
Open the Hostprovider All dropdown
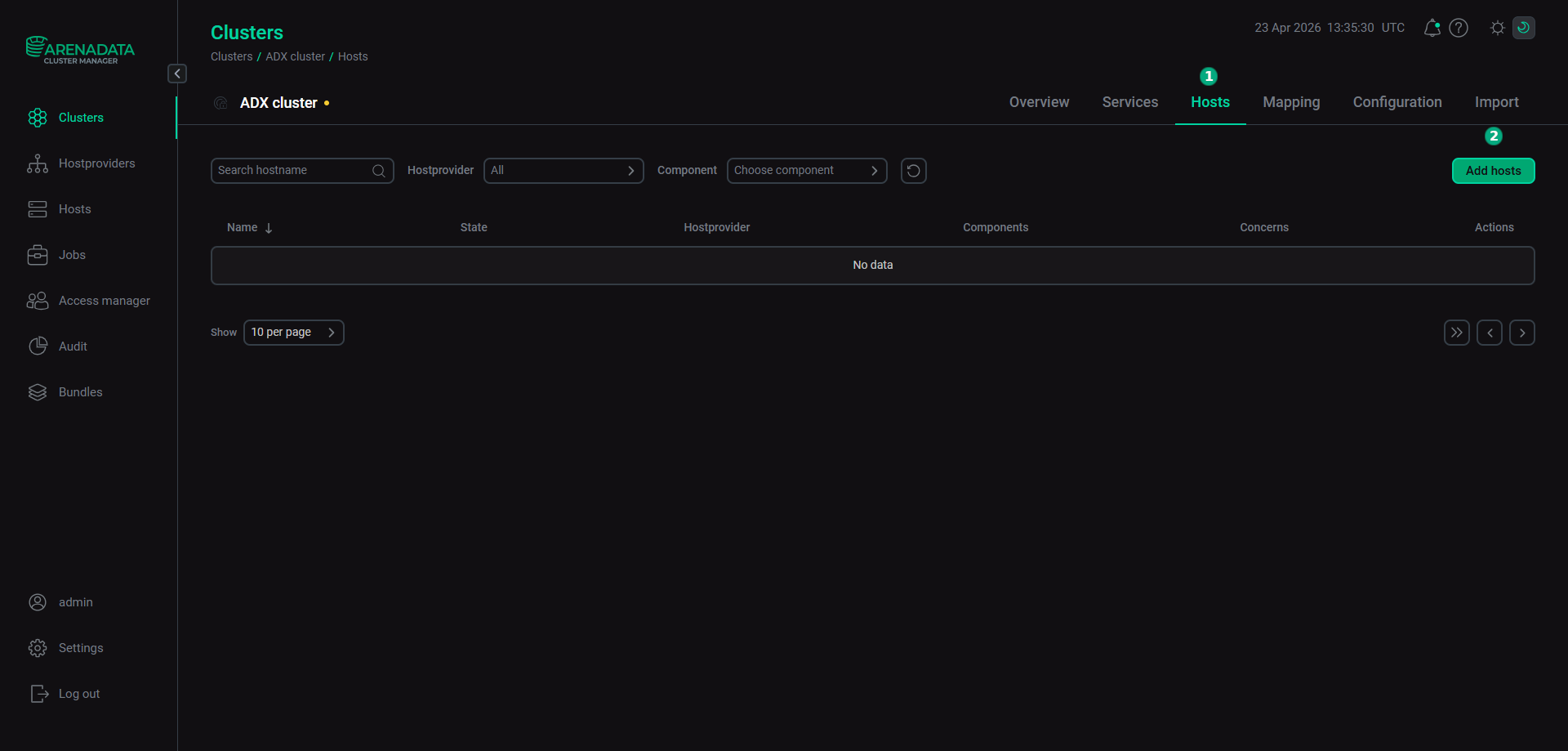click(x=563, y=171)
